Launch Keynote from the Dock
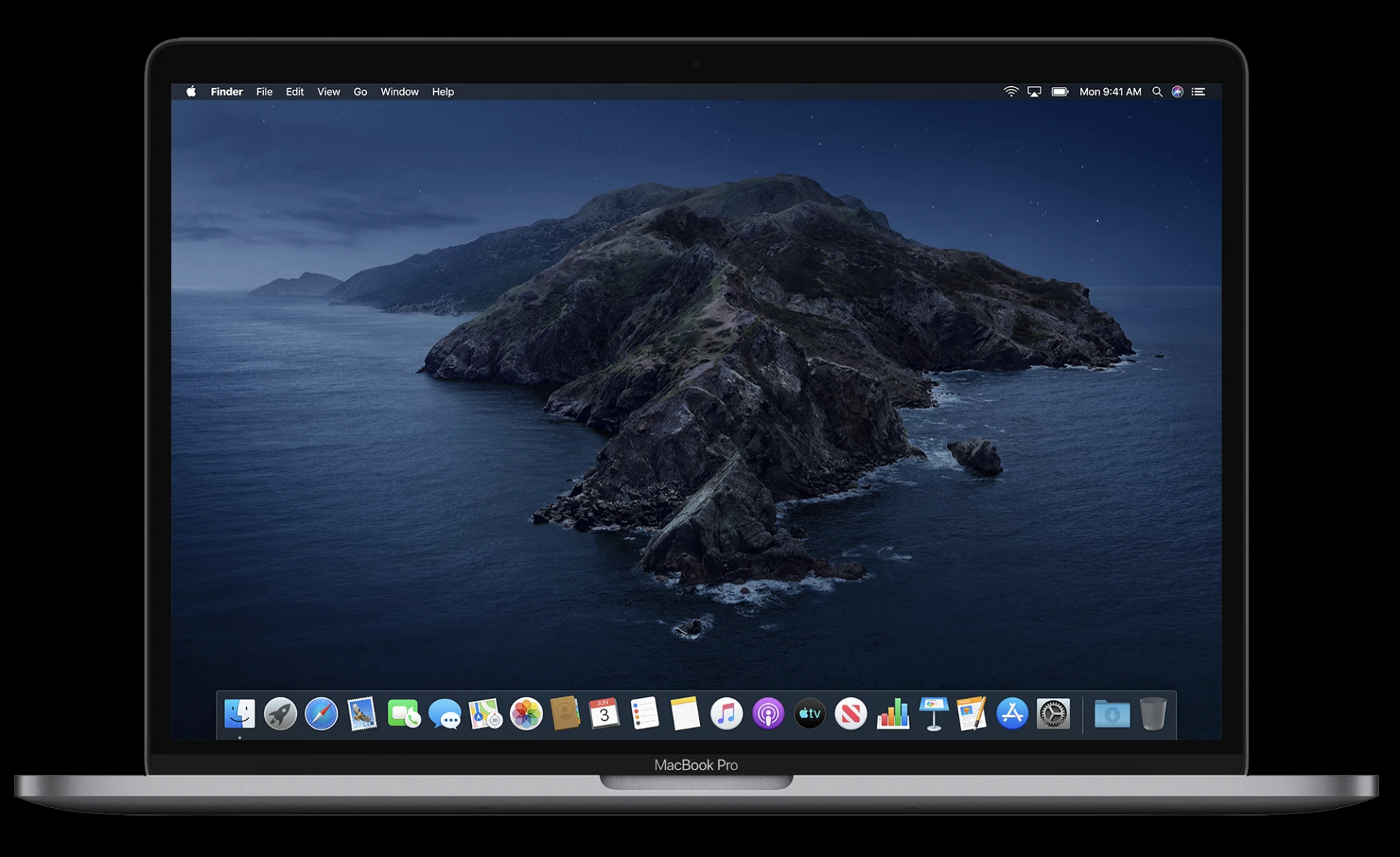Viewport: 1400px width, 857px height. [933, 715]
